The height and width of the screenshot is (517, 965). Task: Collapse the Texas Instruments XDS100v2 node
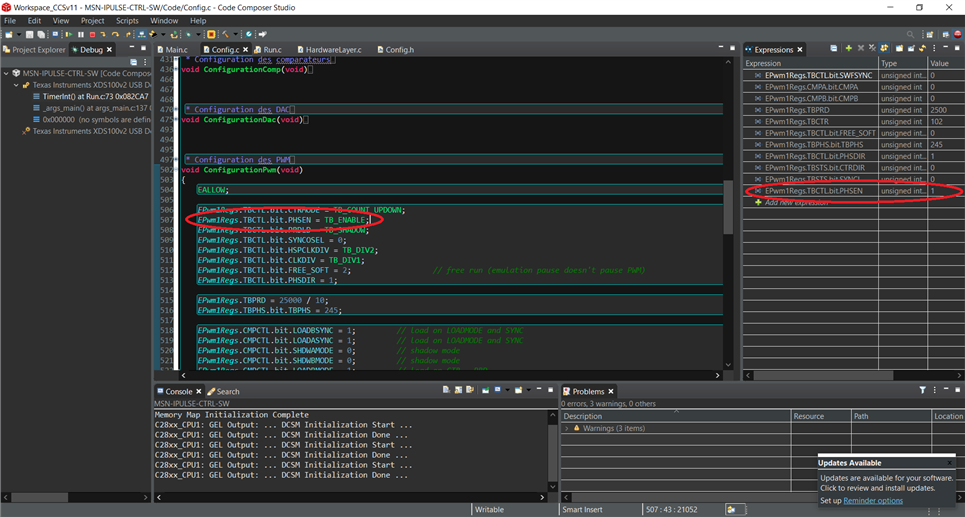16,85
